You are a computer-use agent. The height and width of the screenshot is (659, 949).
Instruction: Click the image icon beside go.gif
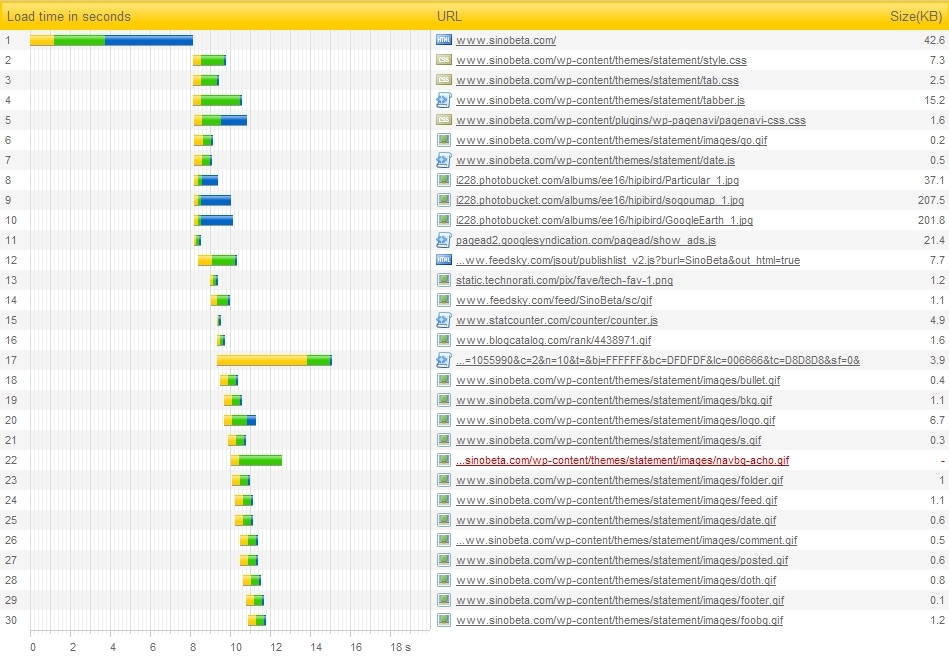point(444,140)
